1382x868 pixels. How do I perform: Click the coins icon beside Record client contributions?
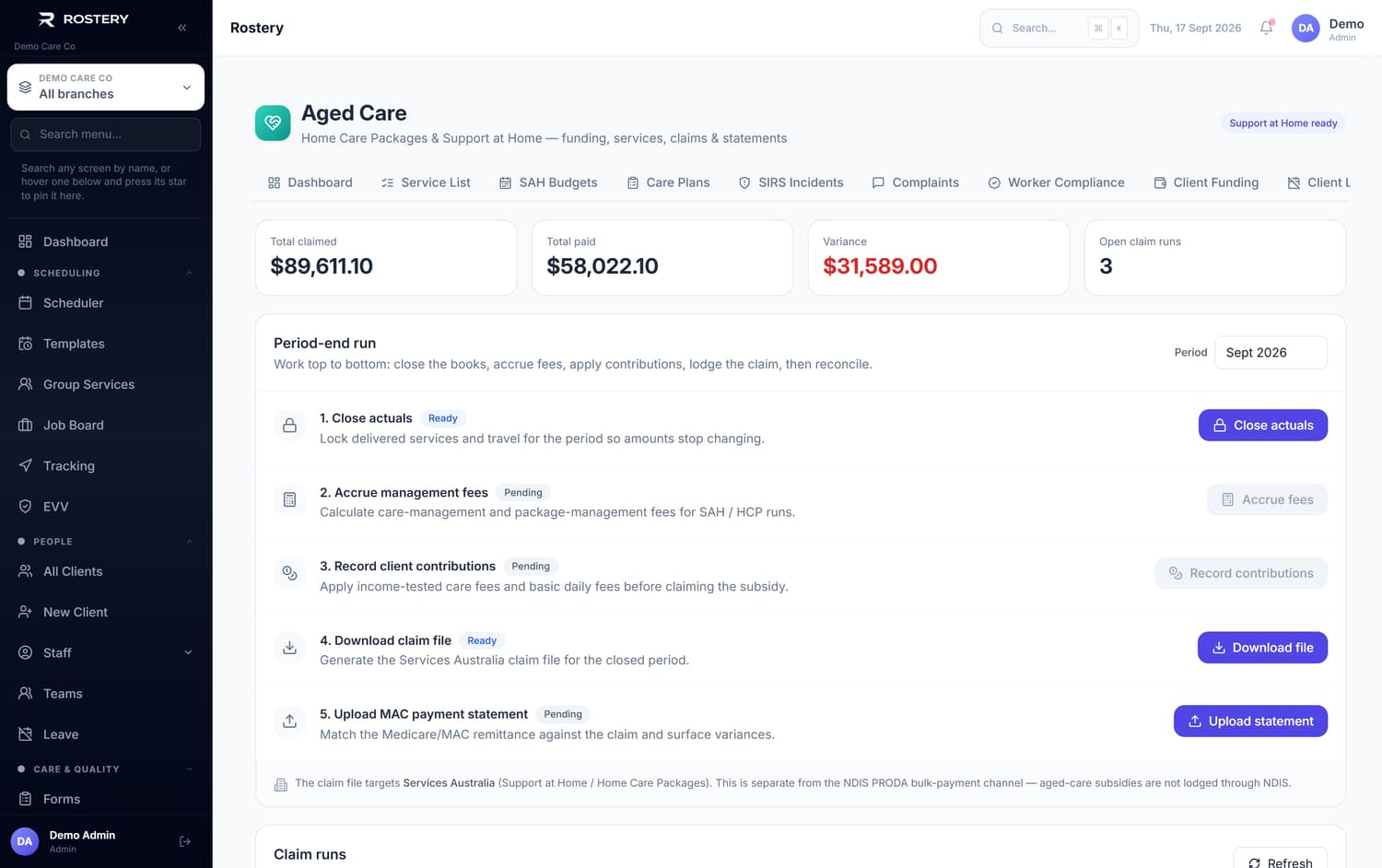pyautogui.click(x=289, y=573)
